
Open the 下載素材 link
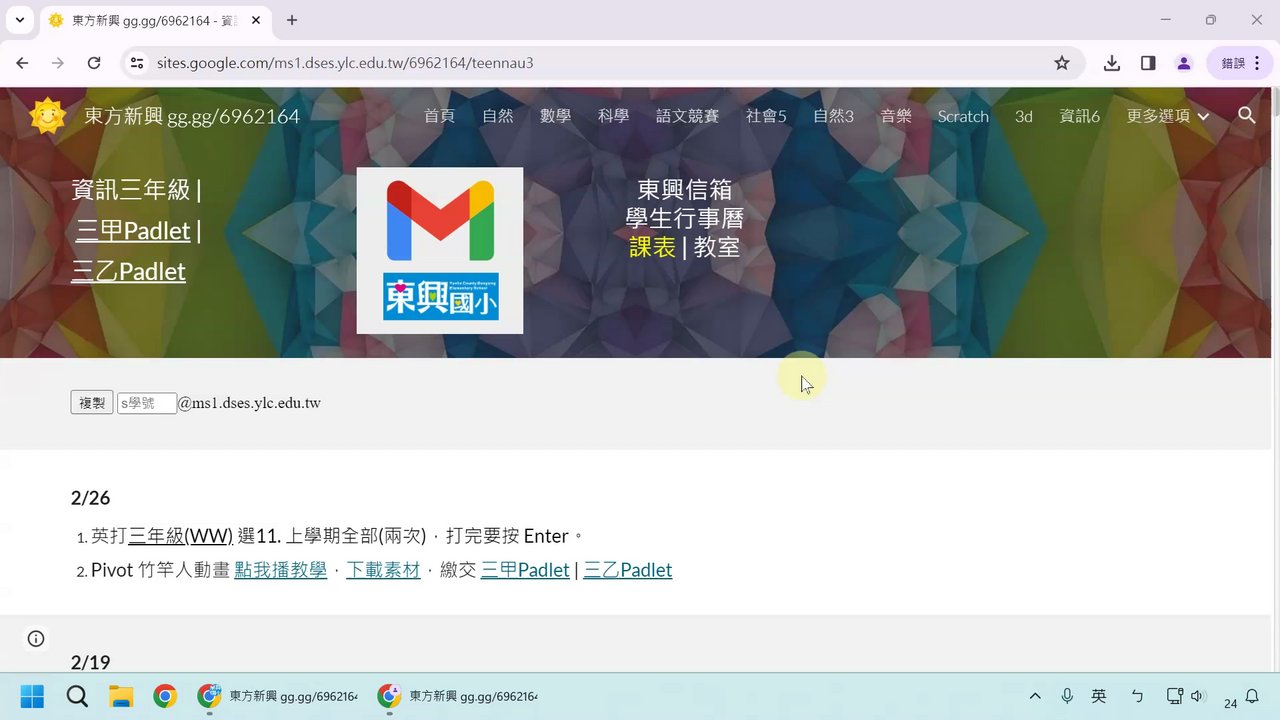coord(383,570)
